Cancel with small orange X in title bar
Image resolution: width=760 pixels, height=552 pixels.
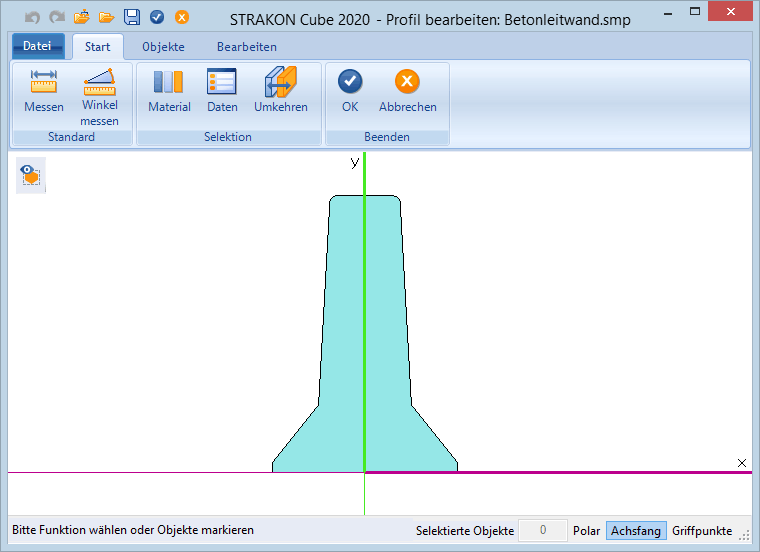182,17
